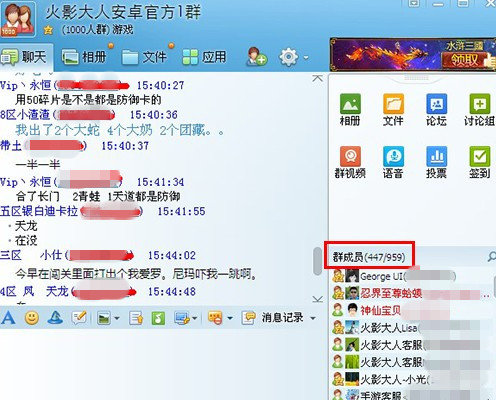Switch to the 相册 tab

click(x=84, y=57)
